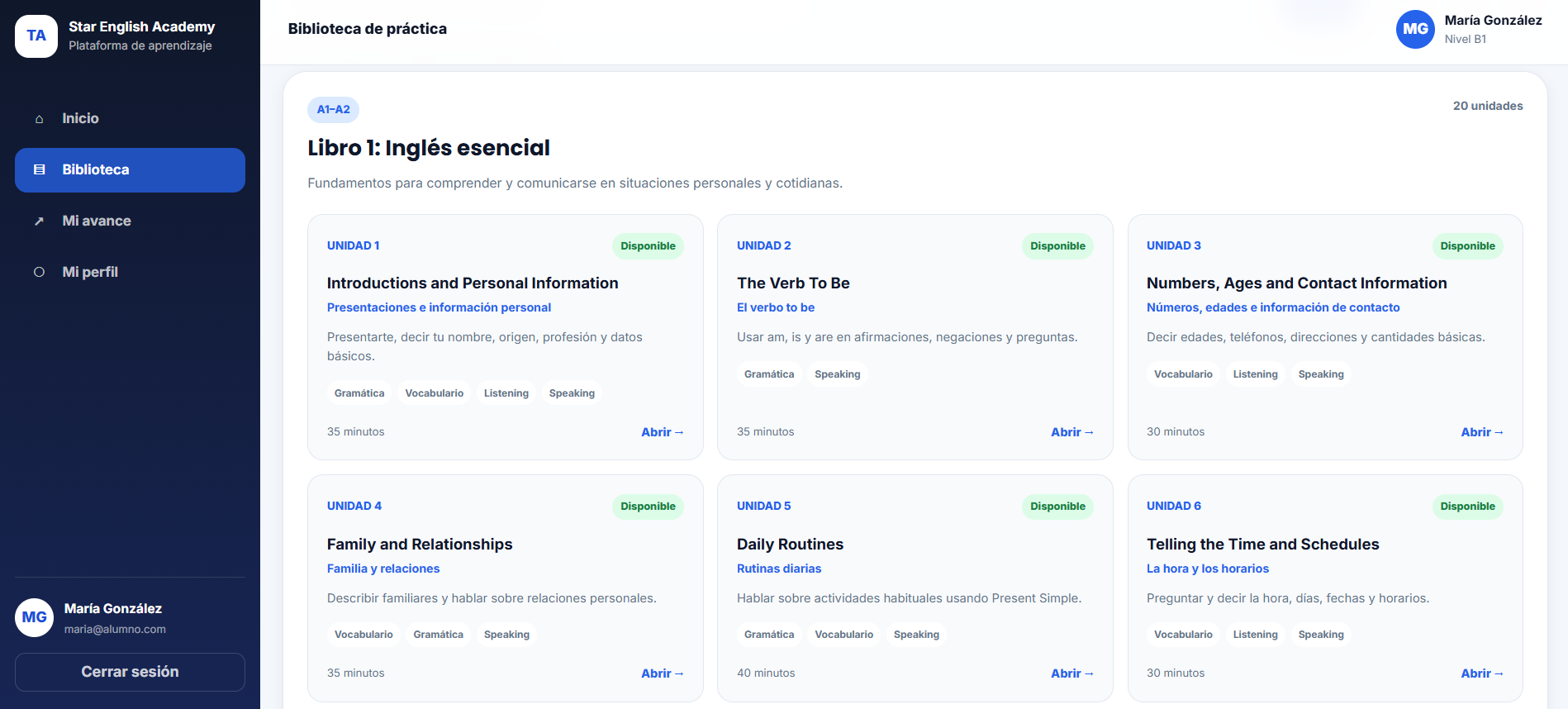Click the A1–A2 level badge
This screenshot has width=1568, height=709.
click(x=334, y=110)
